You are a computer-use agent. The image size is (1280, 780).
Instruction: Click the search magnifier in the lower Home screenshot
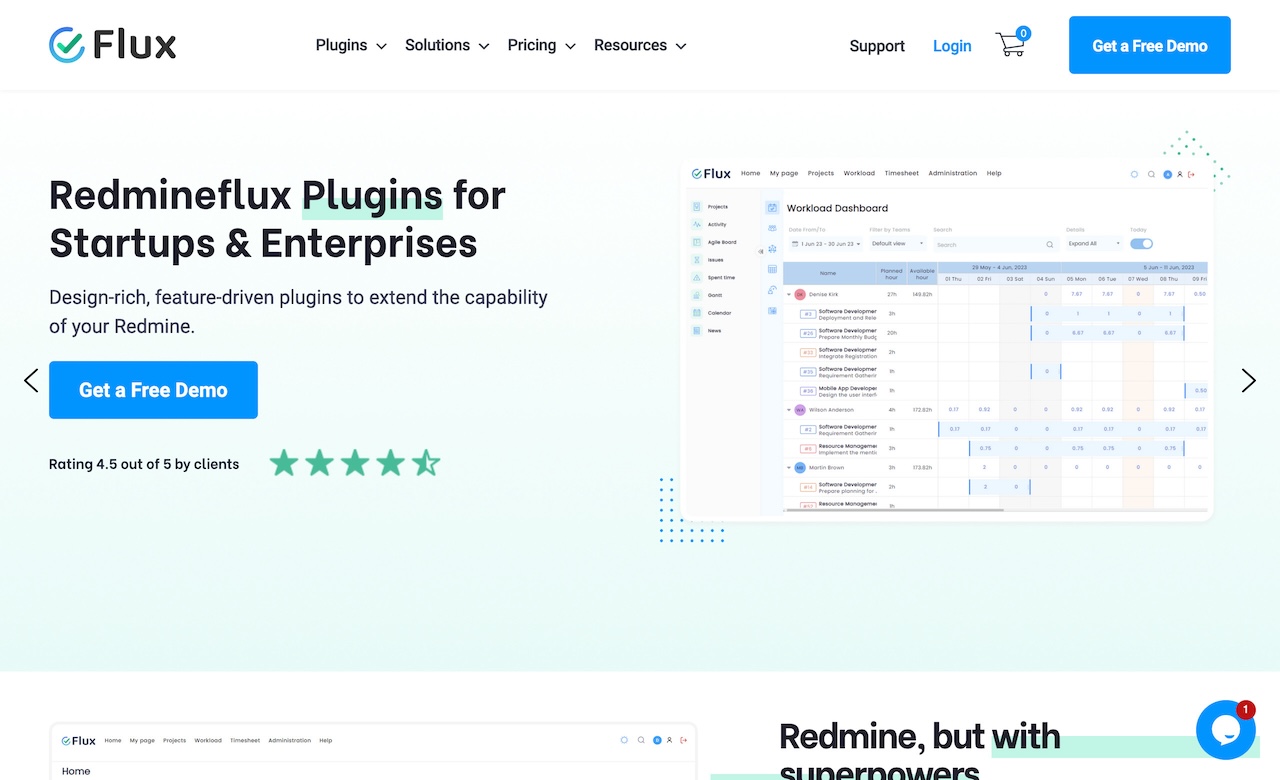click(640, 741)
